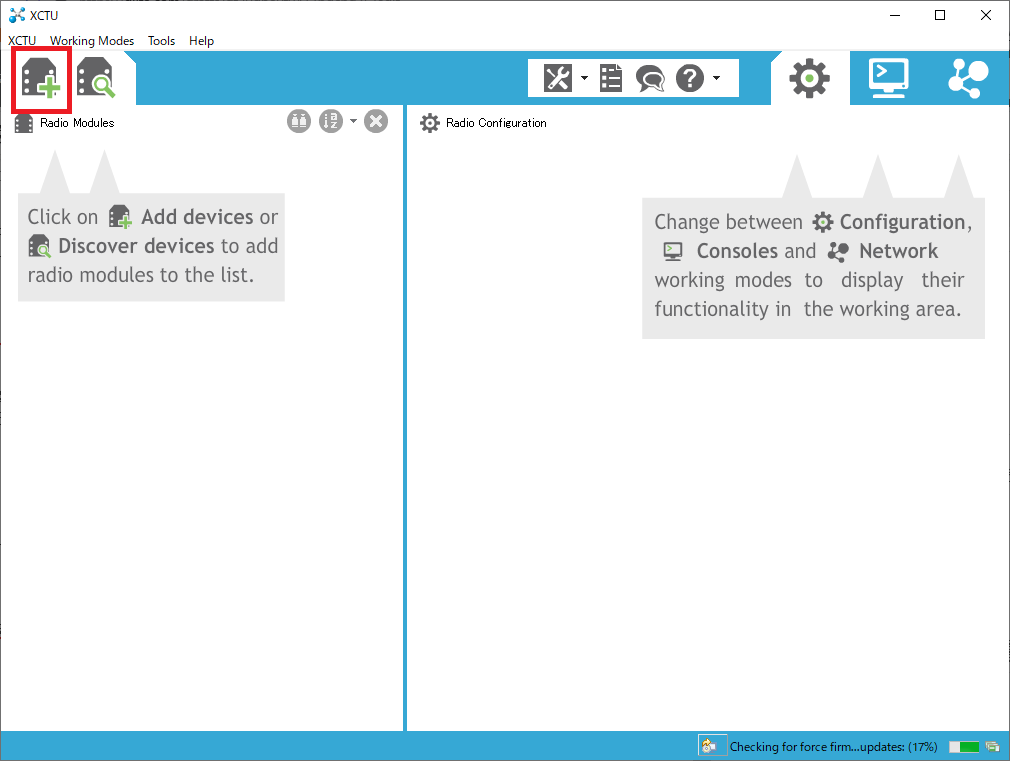Expand the sort modules dropdown arrow
The width and height of the screenshot is (1010, 761).
point(353,120)
